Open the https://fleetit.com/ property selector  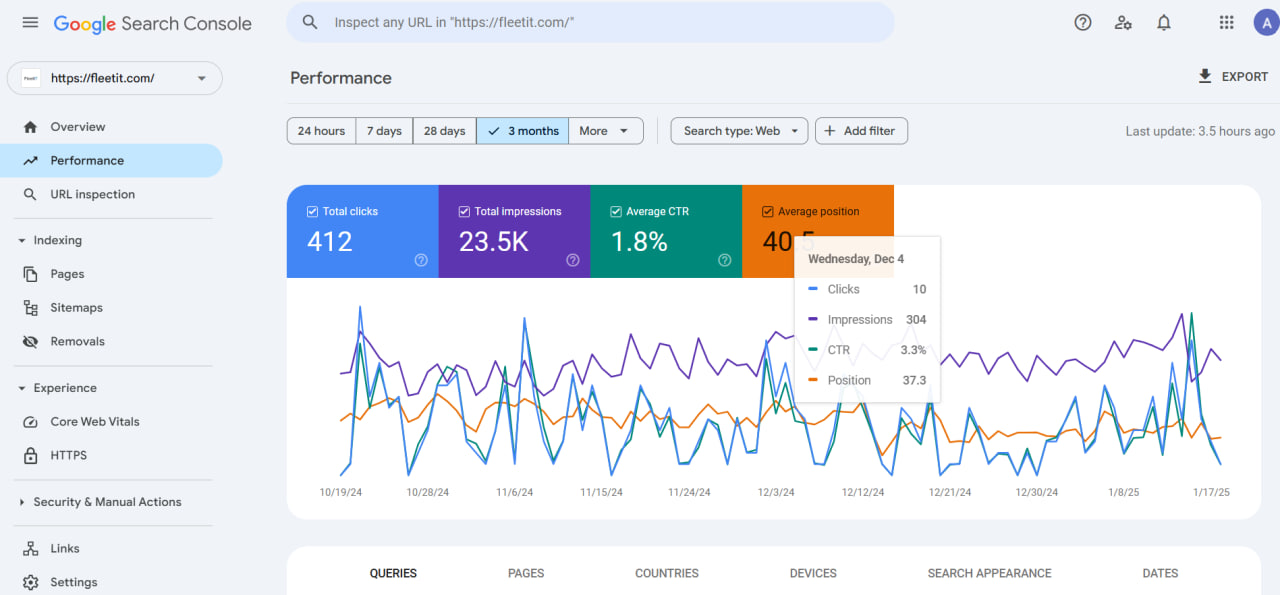click(115, 78)
